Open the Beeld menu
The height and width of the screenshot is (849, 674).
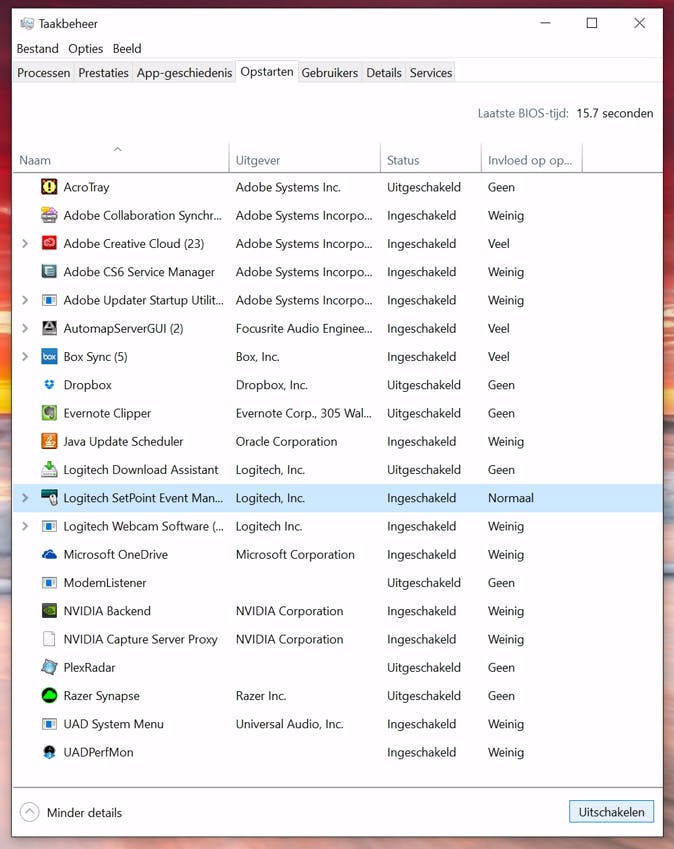(127, 49)
